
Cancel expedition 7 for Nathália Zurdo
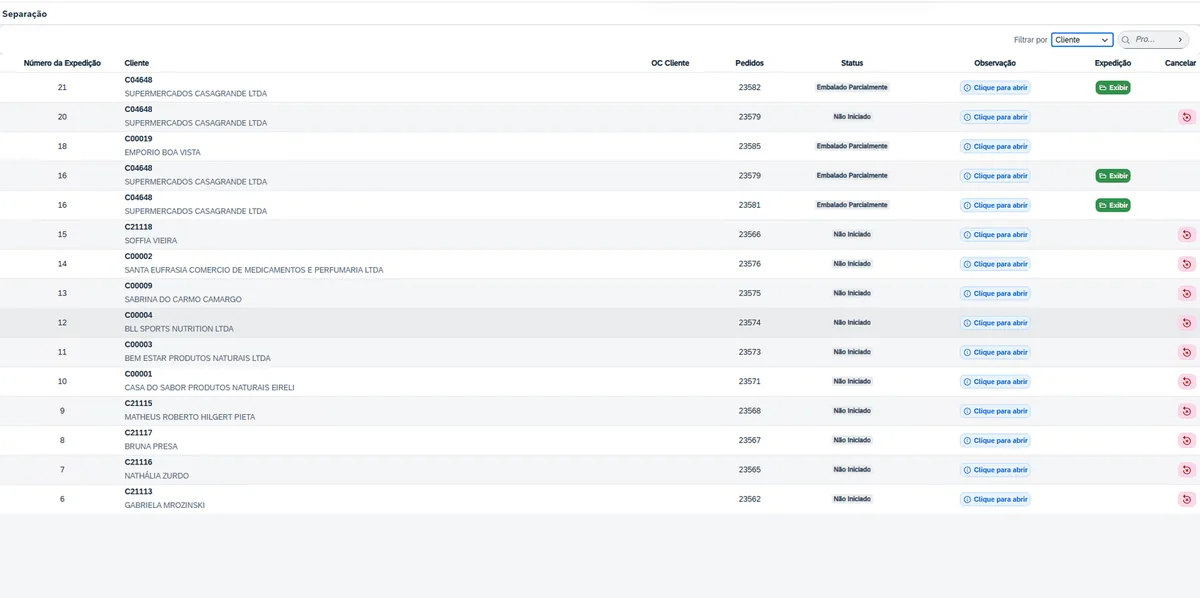click(x=1186, y=470)
